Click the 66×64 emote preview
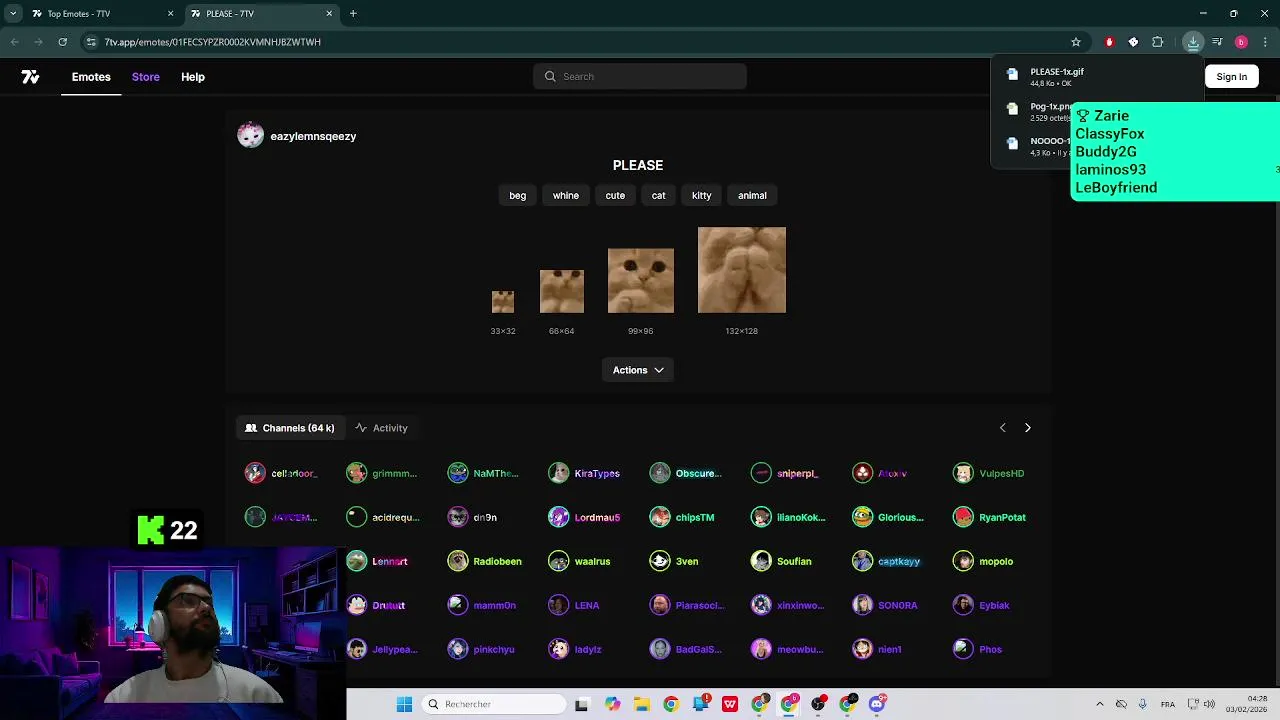Image resolution: width=1280 pixels, height=720 pixels. pyautogui.click(x=561, y=291)
